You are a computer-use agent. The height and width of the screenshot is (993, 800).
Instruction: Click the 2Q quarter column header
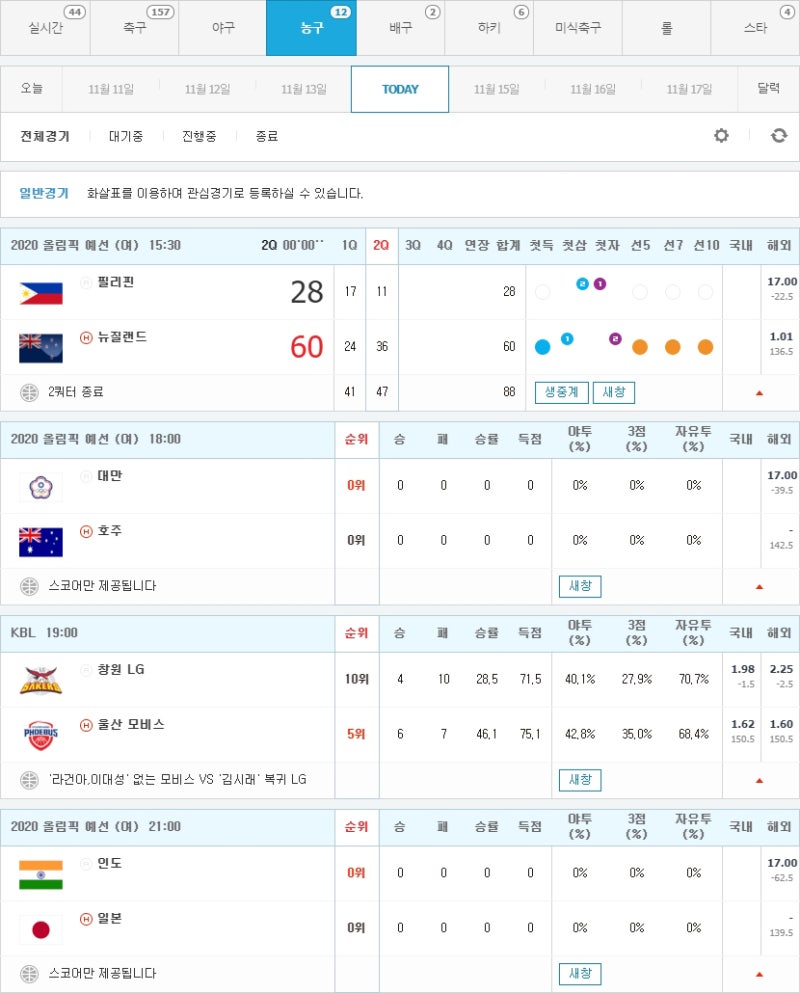pyautogui.click(x=381, y=245)
